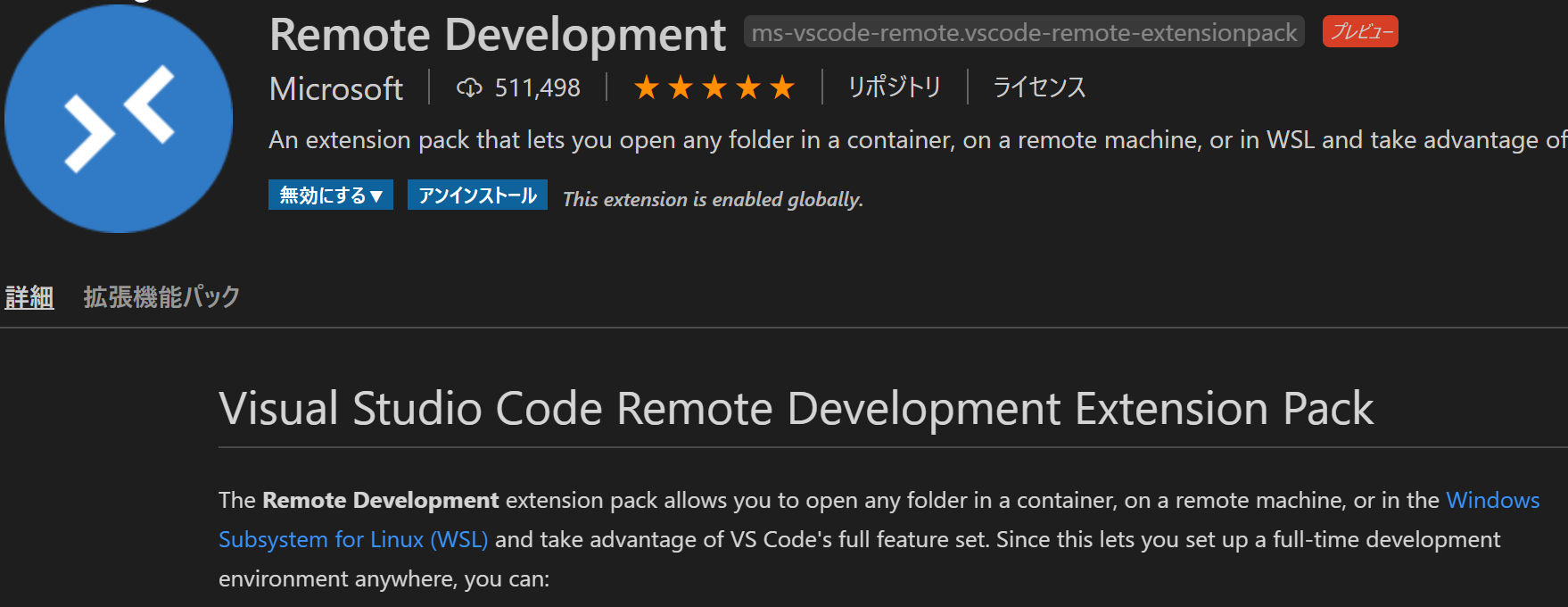
Task: Open the リポジトリ link
Action: [x=895, y=87]
